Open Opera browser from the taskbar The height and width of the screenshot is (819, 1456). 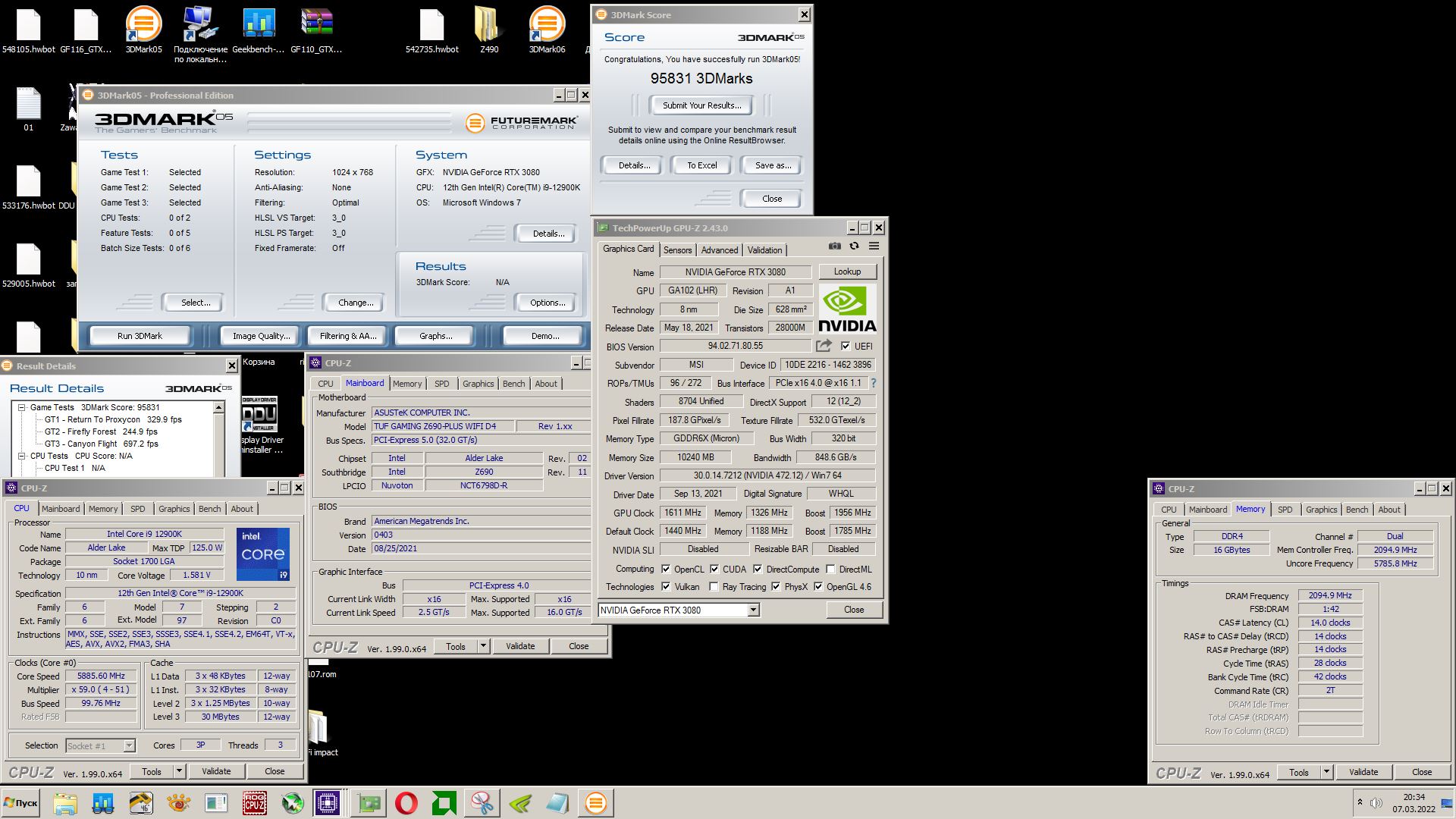pyautogui.click(x=406, y=803)
